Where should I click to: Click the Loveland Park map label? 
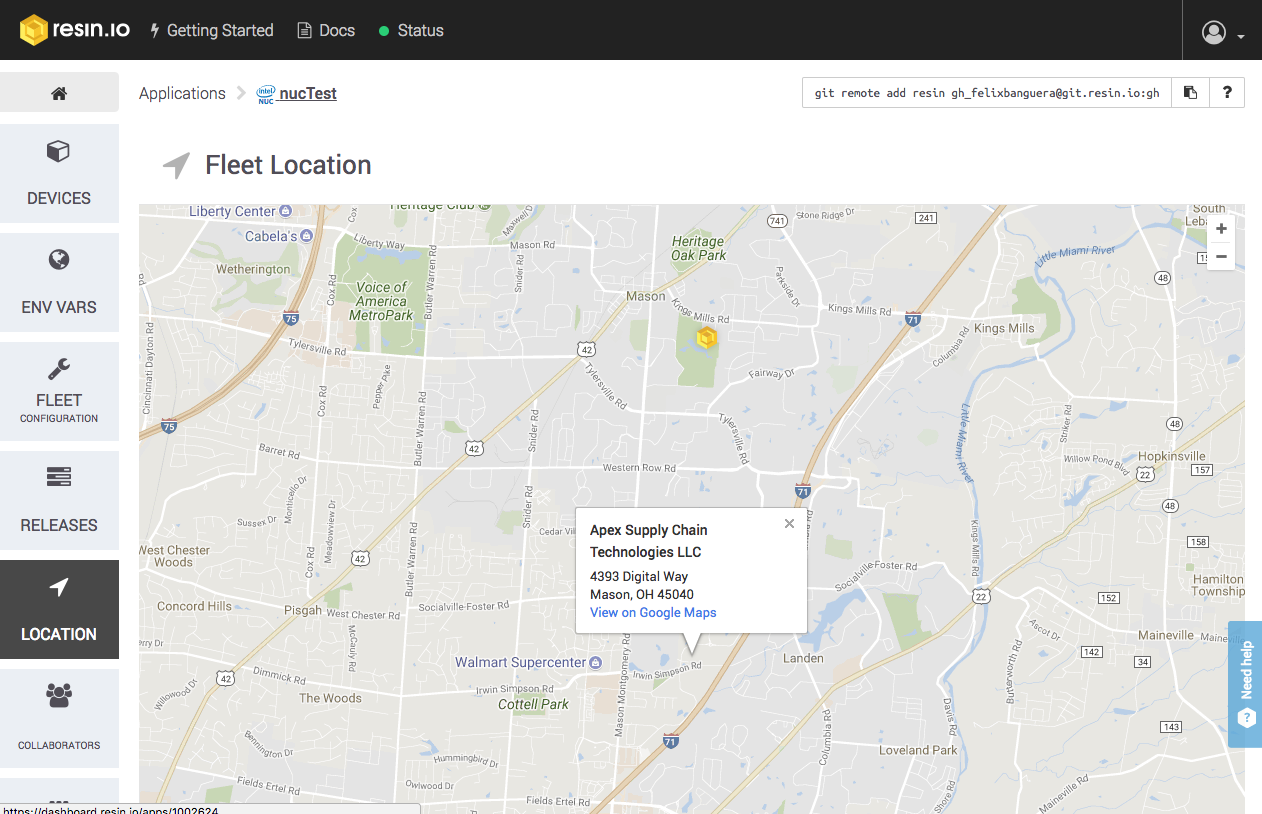tap(918, 750)
